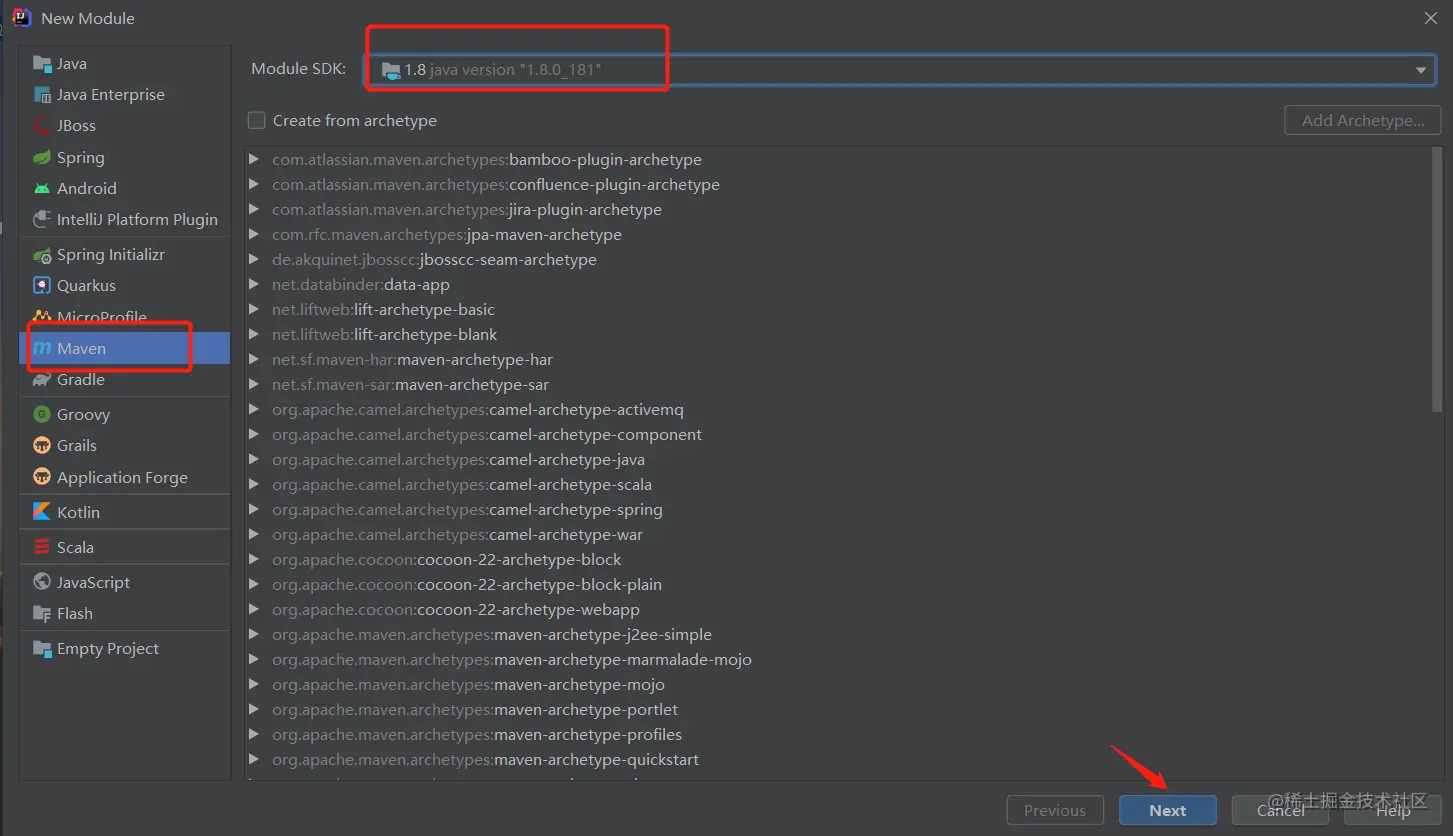Click the Previous button
The height and width of the screenshot is (836, 1453).
(x=1055, y=811)
